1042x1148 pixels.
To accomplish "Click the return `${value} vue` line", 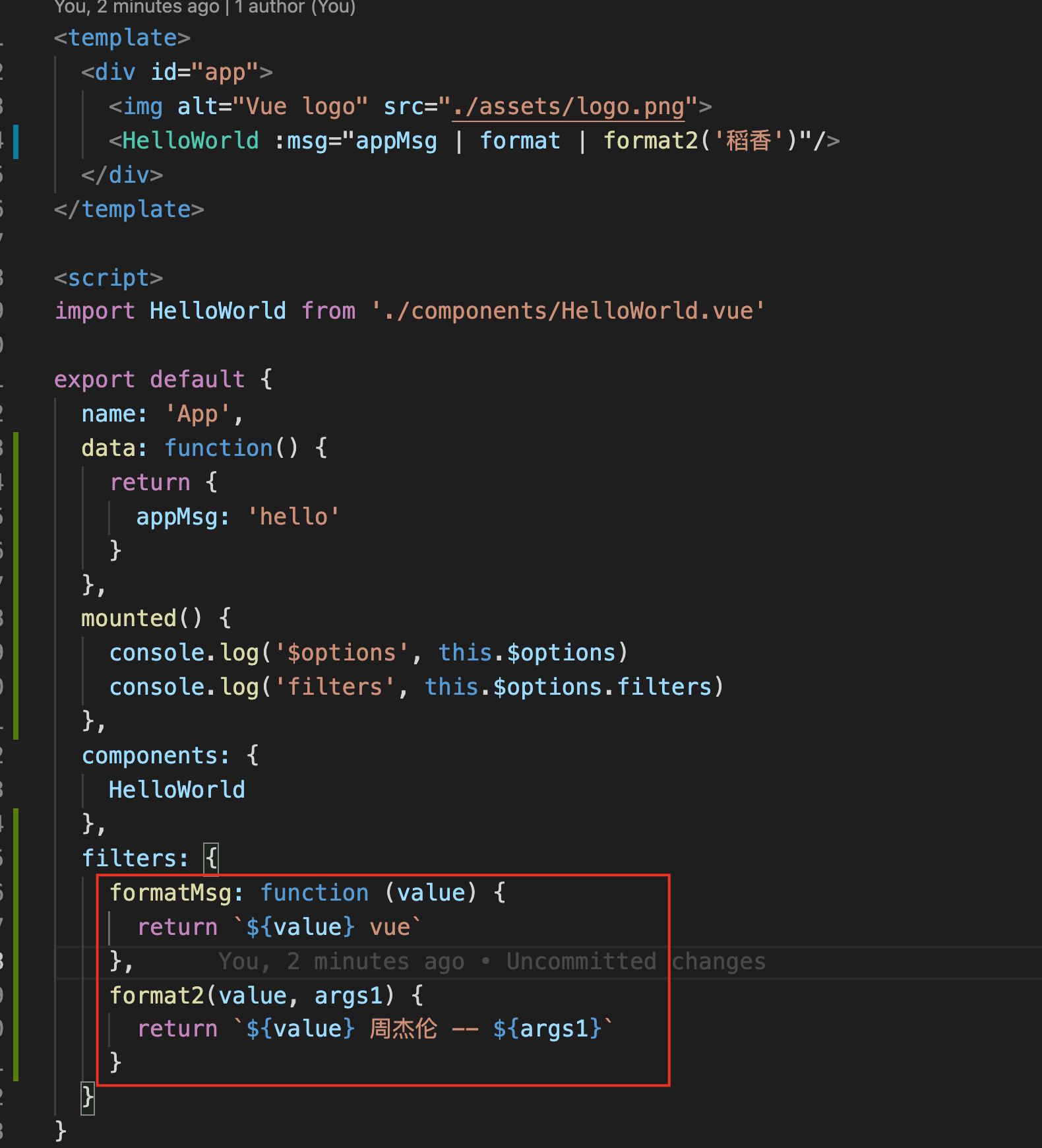I will [279, 927].
